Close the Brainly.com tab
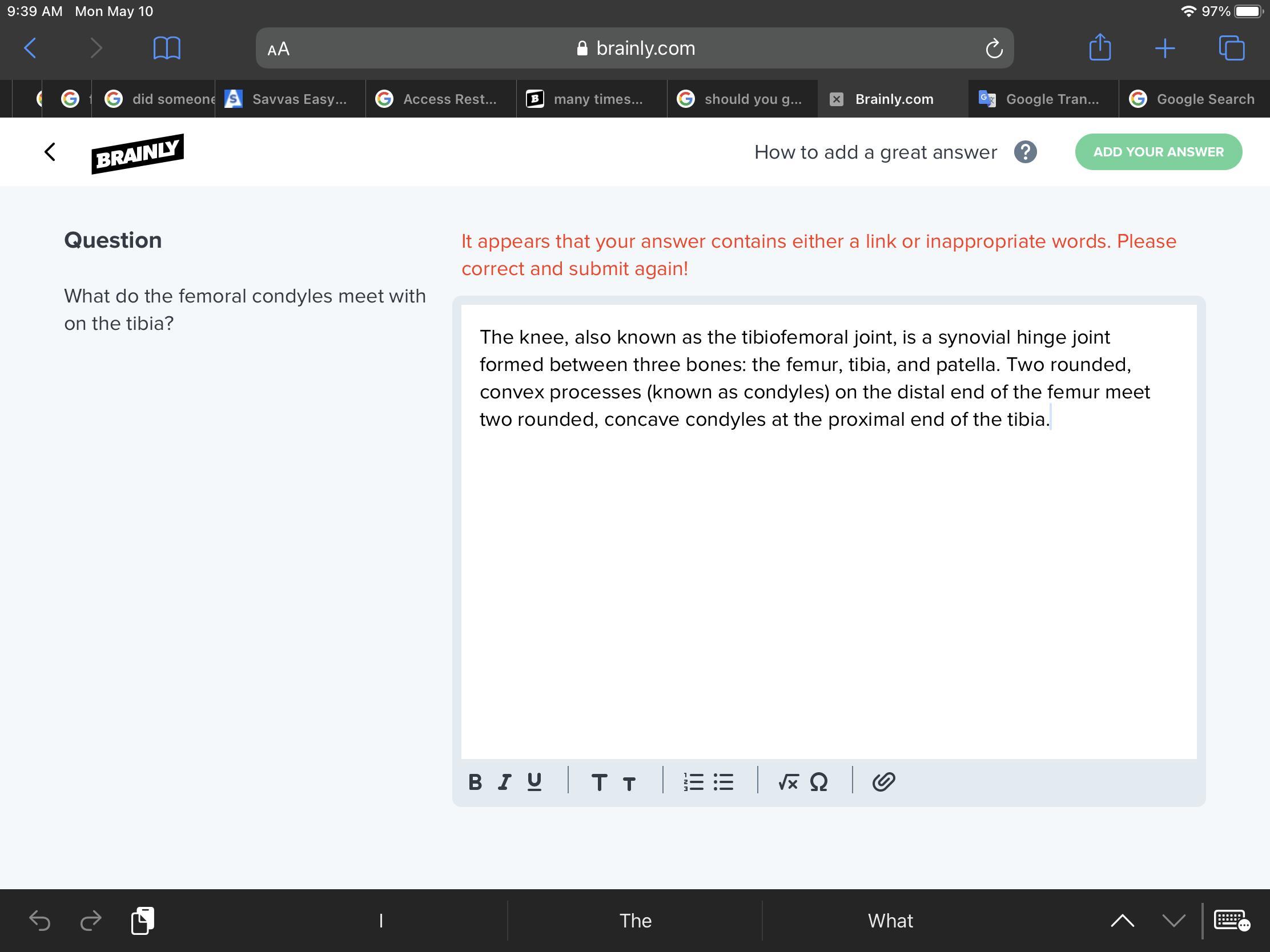 tap(837, 99)
